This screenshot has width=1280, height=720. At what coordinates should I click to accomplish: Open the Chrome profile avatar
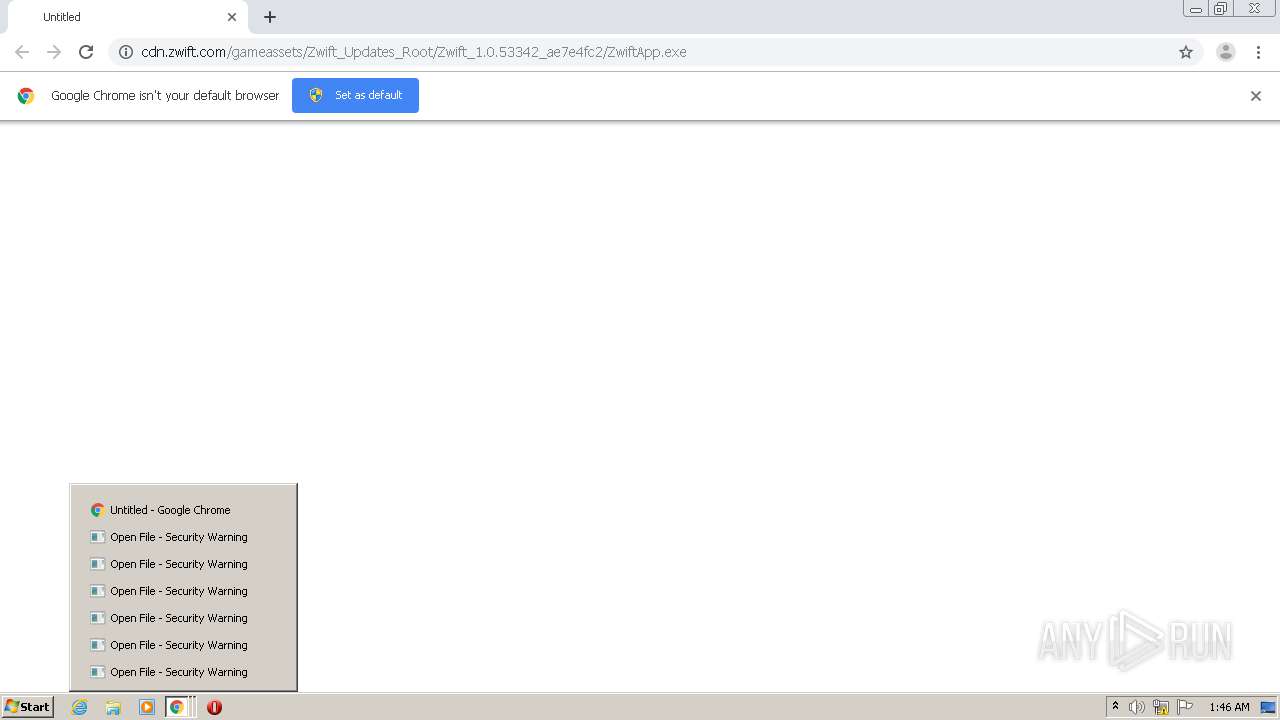[1225, 52]
